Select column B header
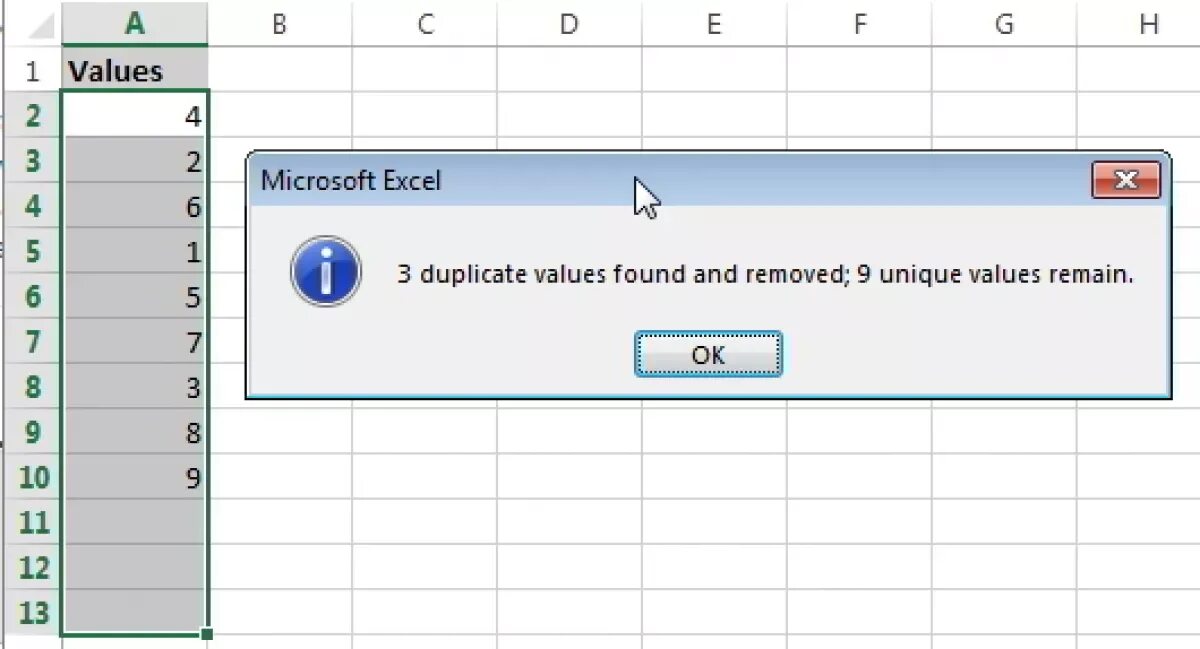 coord(279,24)
